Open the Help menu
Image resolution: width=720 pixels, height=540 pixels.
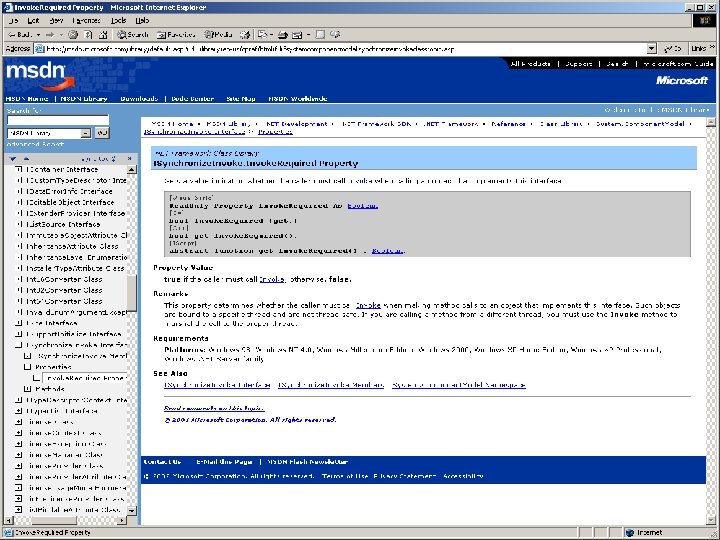[142, 21]
